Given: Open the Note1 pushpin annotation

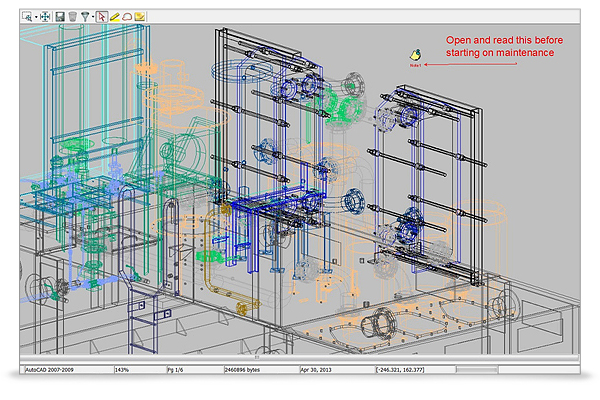Looking at the screenshot, I should tap(414, 55).
